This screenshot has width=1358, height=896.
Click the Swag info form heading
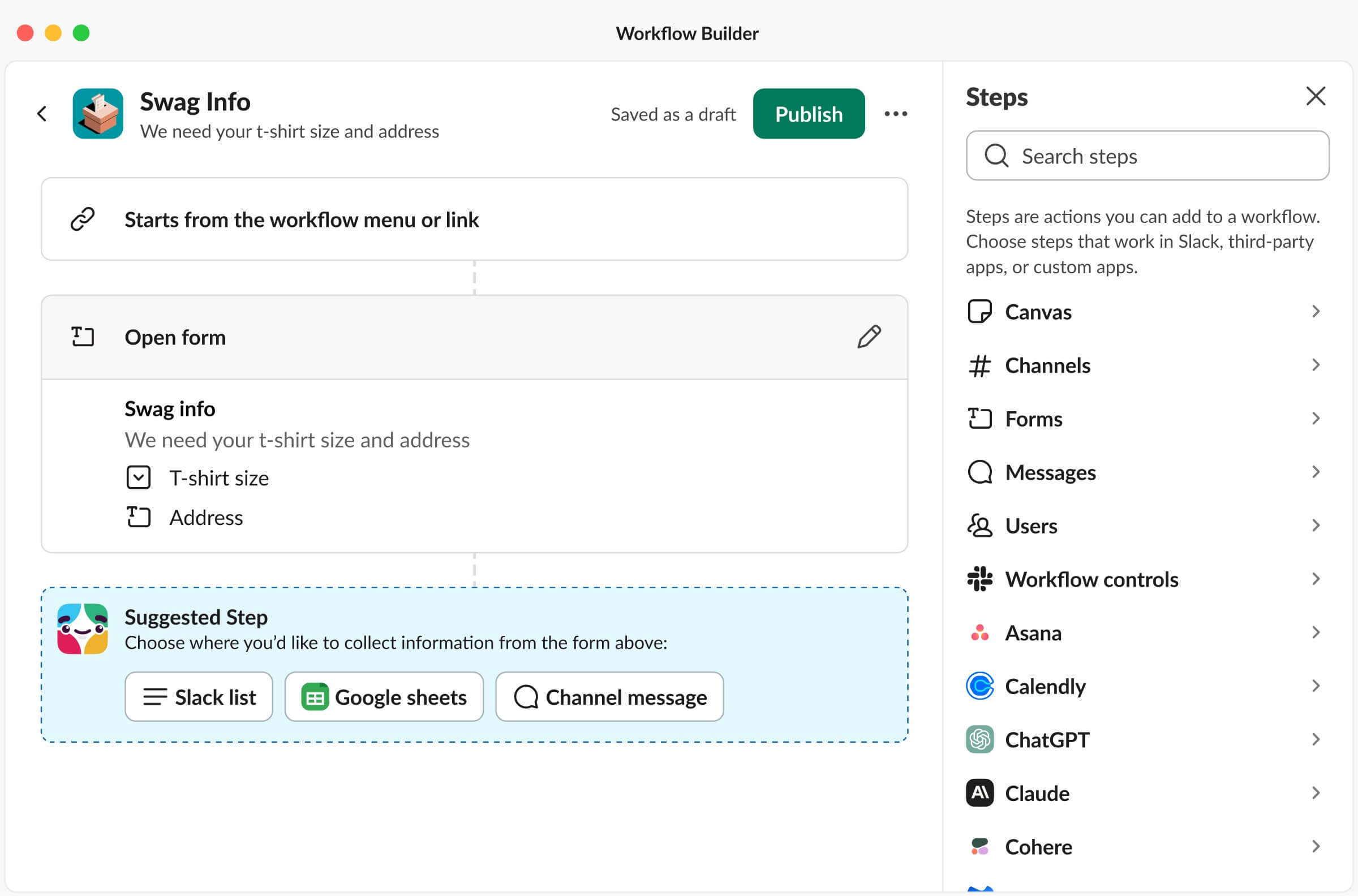pyautogui.click(x=170, y=408)
